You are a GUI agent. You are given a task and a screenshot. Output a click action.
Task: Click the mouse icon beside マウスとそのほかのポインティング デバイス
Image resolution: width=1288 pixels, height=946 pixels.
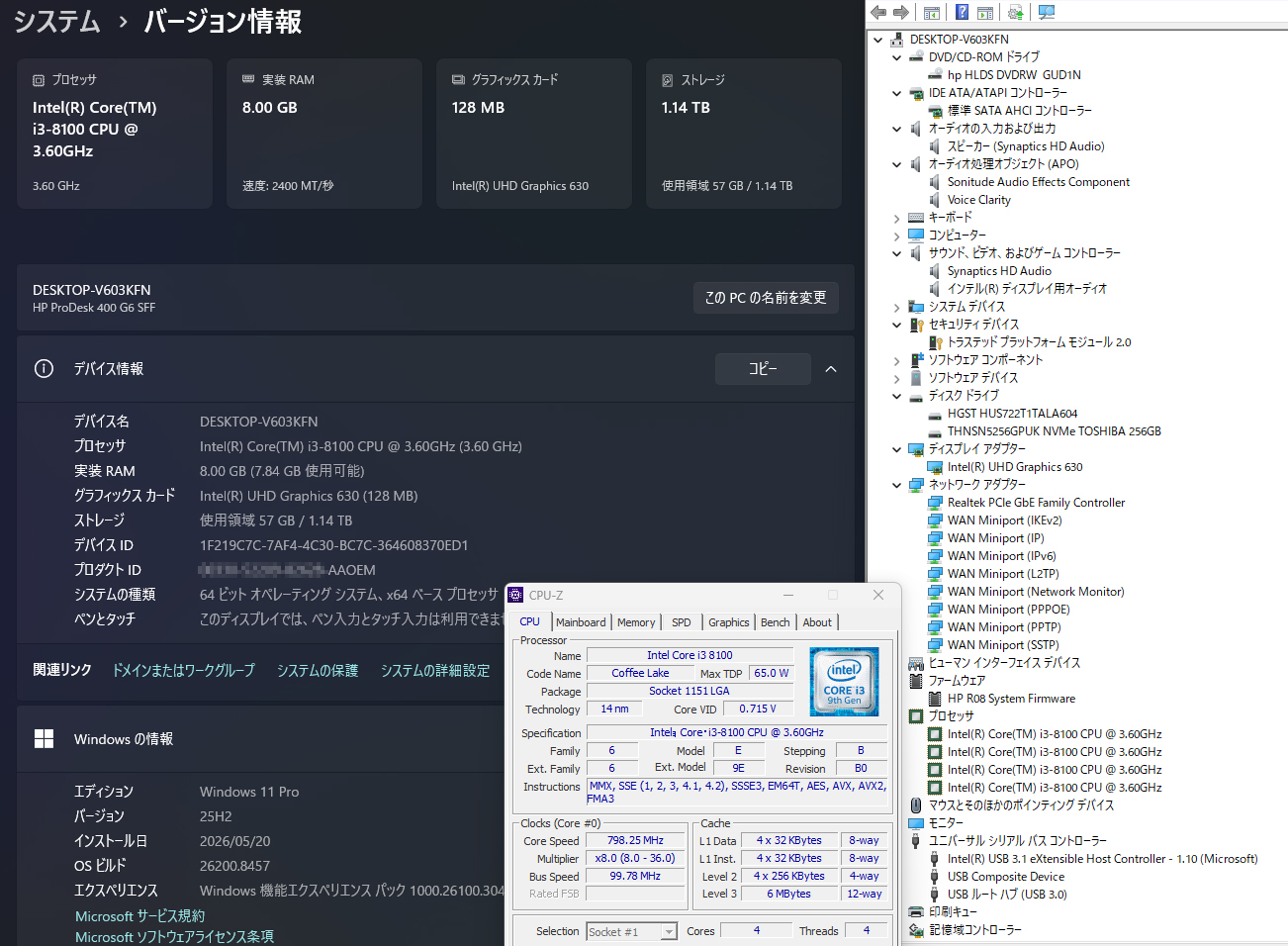pyautogui.click(x=916, y=805)
